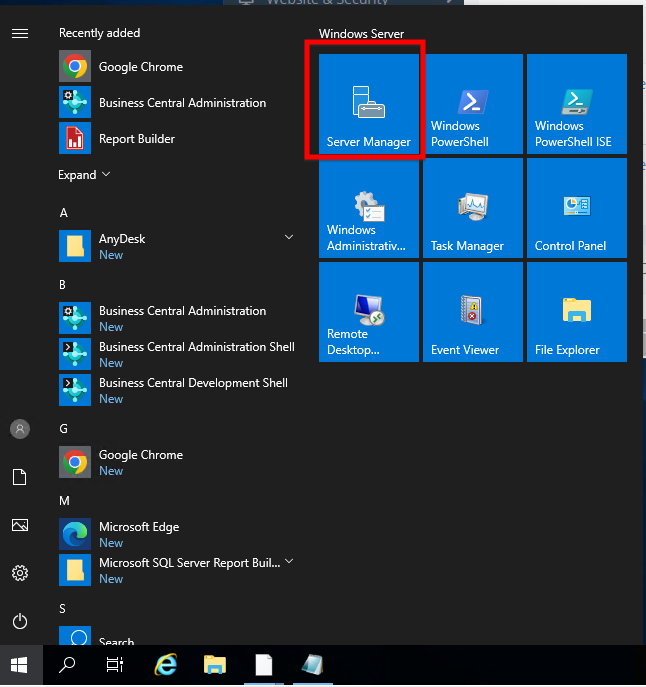Click the Windows Server group title

(x=362, y=34)
